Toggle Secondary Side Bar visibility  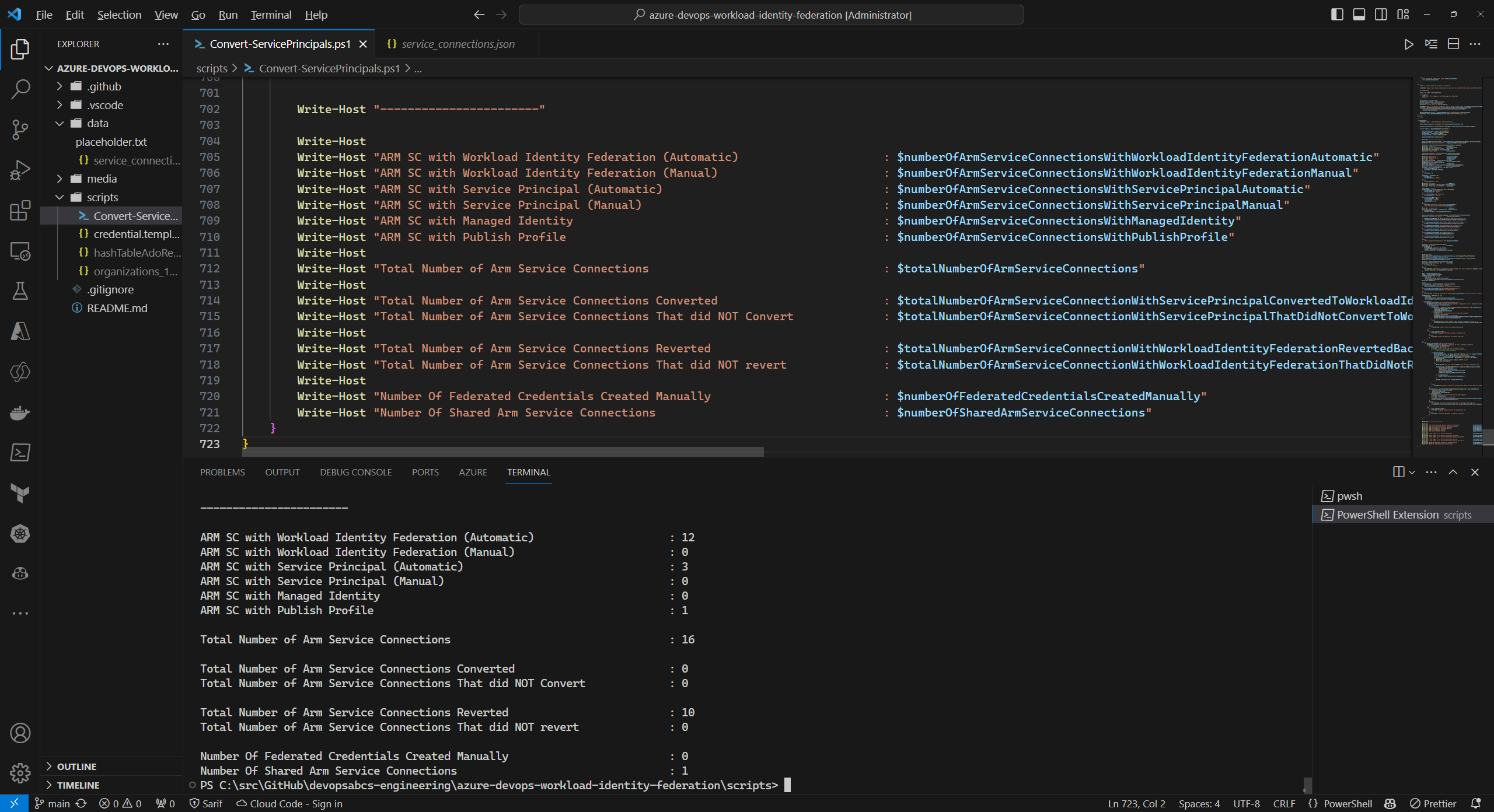pos(1381,15)
